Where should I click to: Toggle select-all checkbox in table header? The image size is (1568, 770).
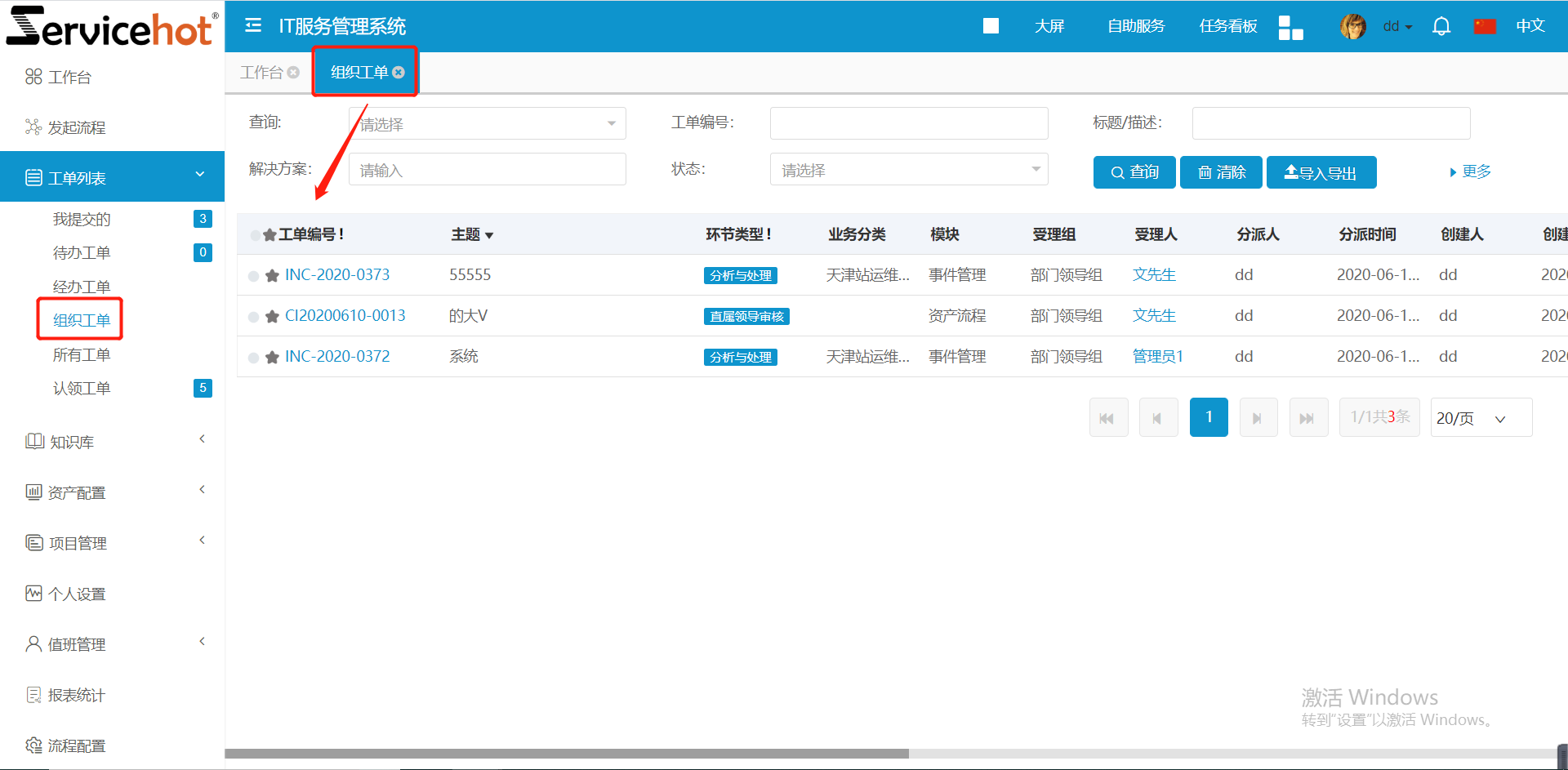[x=255, y=235]
